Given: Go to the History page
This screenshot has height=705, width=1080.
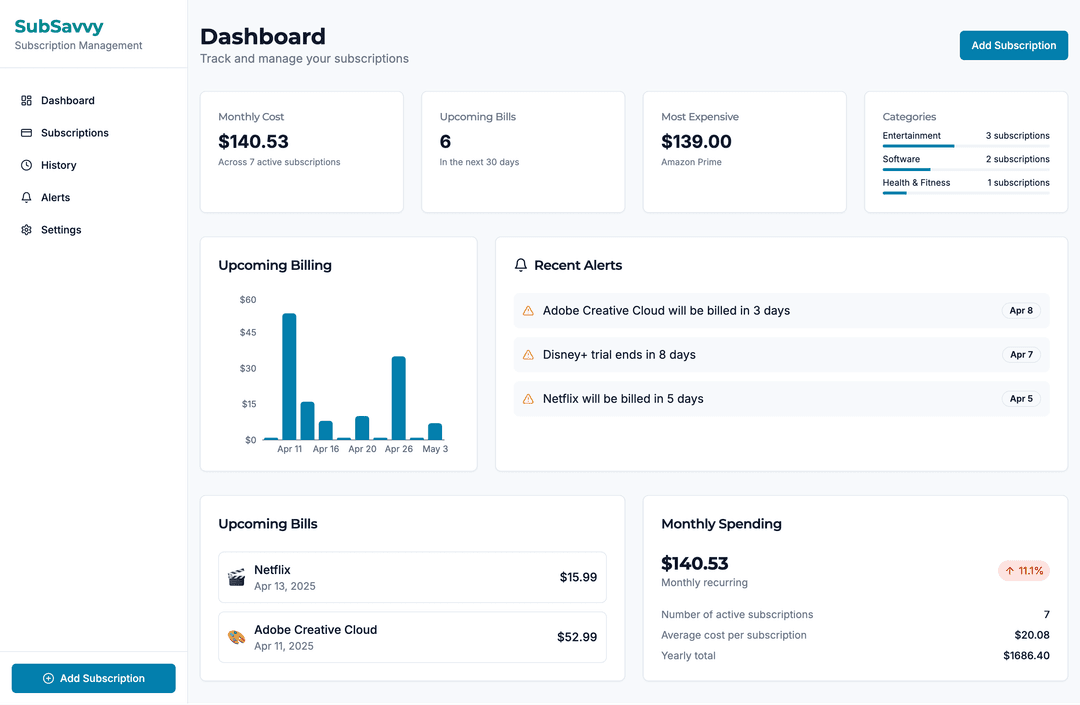Looking at the screenshot, I should [58, 165].
